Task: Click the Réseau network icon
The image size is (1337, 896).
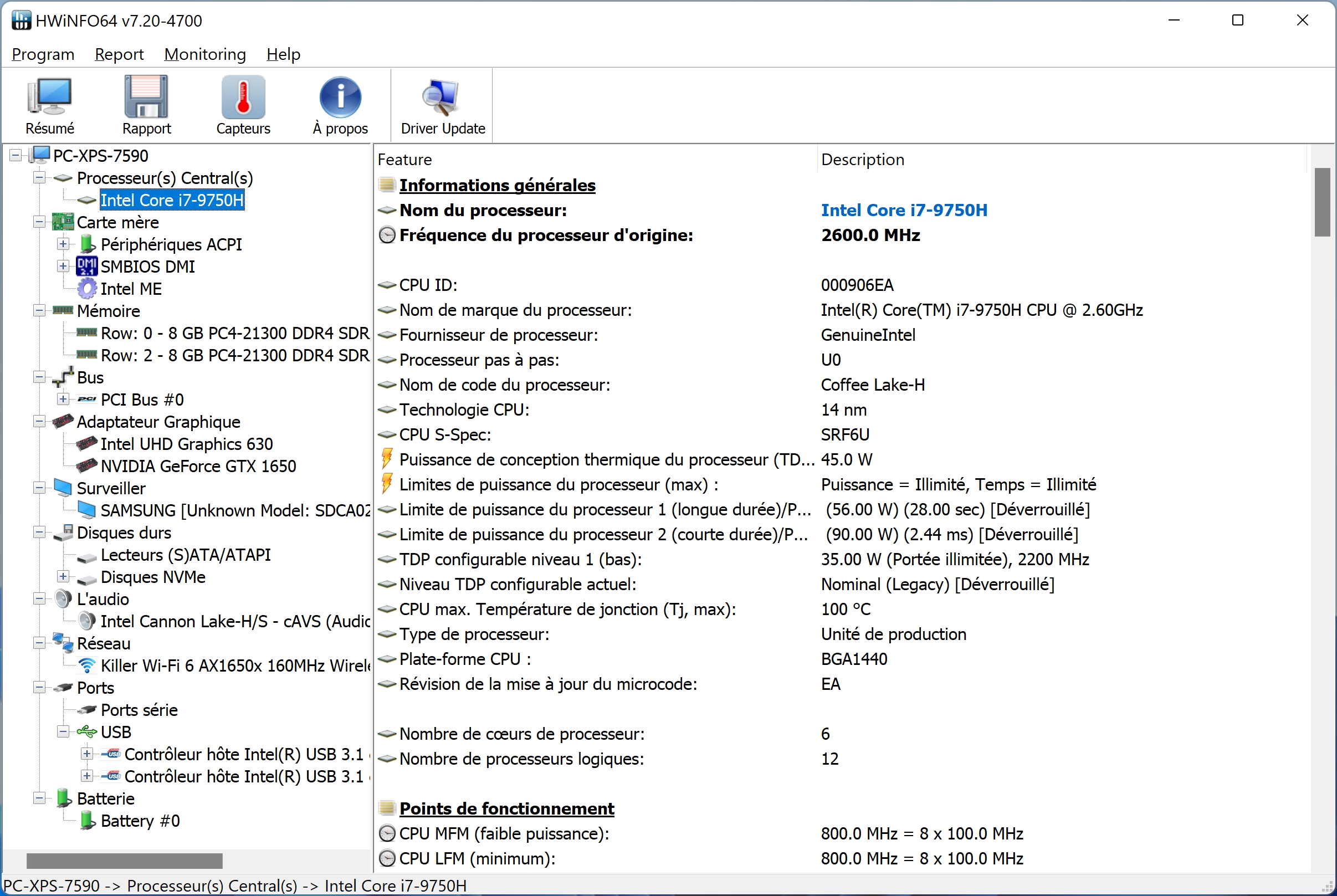Action: click(63, 643)
